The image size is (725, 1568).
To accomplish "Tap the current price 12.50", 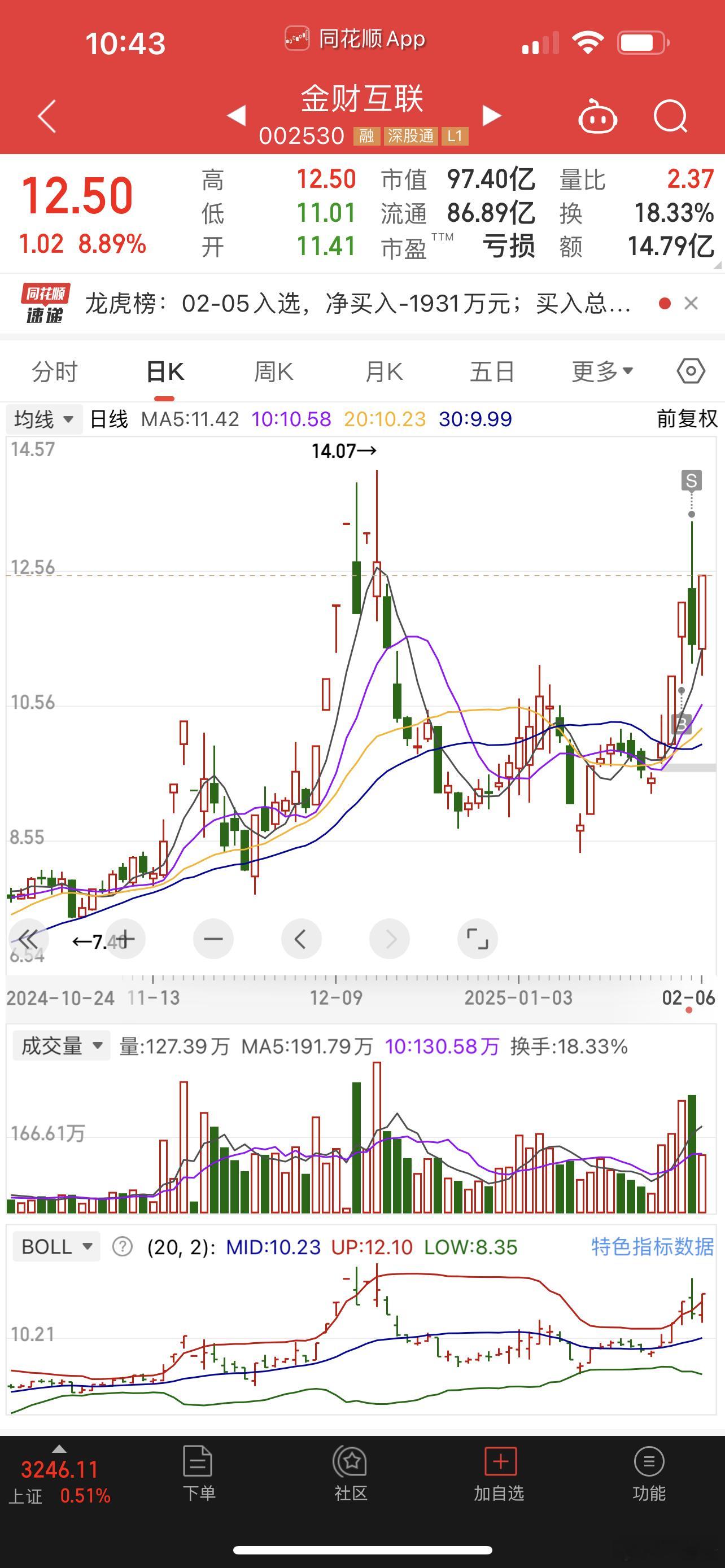I will [77, 195].
